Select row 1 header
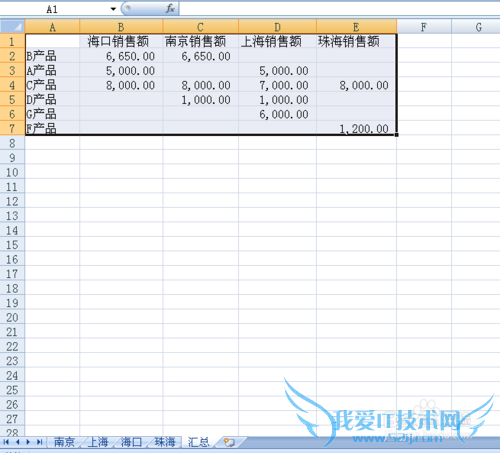This screenshot has height=453, width=500. click(12, 41)
